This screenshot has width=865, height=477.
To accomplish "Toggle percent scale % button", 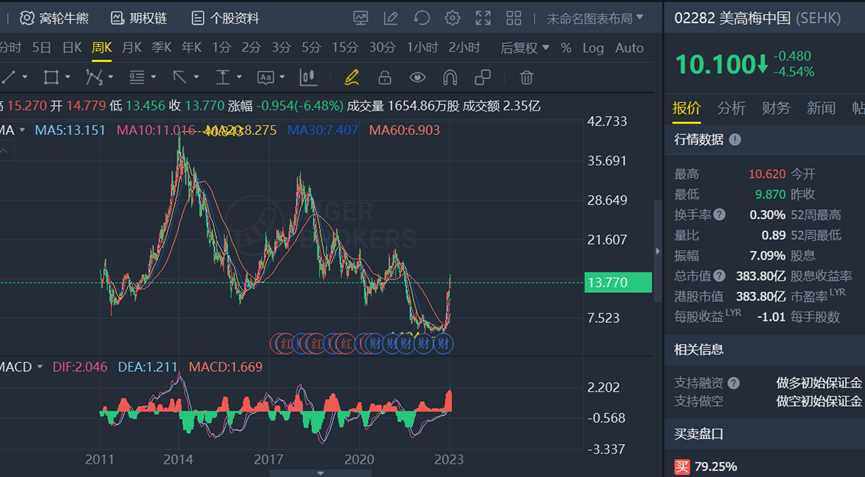I will (x=566, y=48).
